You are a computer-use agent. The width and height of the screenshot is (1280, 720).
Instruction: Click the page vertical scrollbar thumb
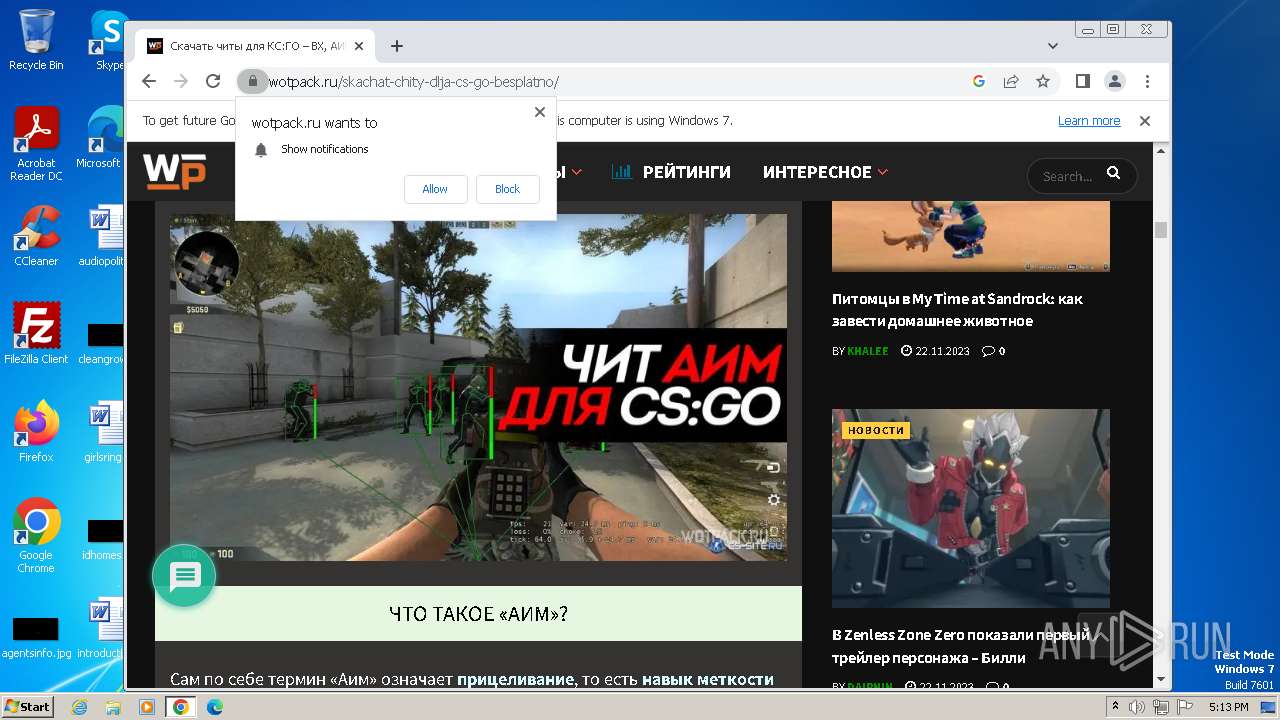click(1161, 230)
